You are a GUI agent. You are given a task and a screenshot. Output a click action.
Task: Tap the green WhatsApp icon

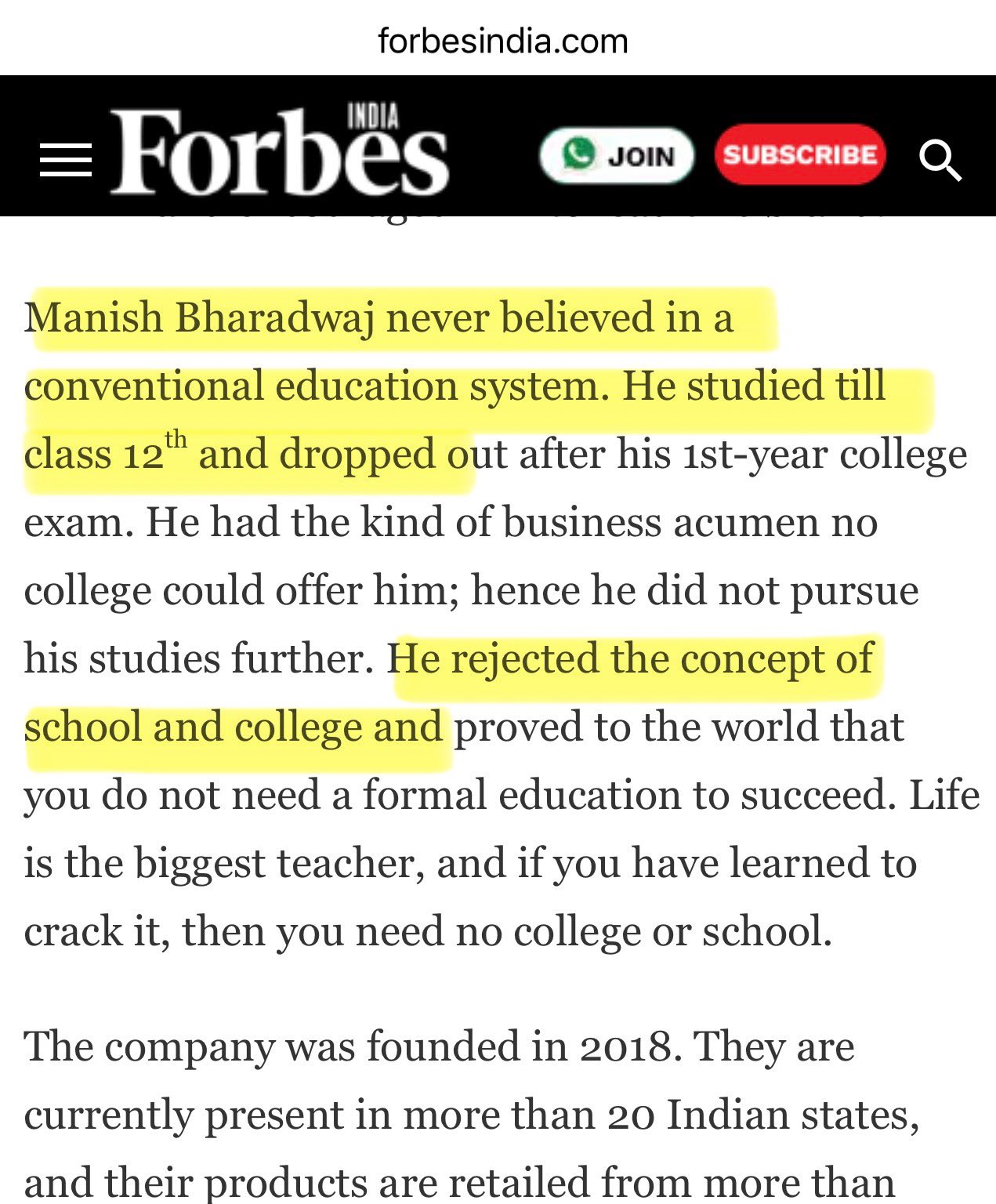tap(578, 154)
